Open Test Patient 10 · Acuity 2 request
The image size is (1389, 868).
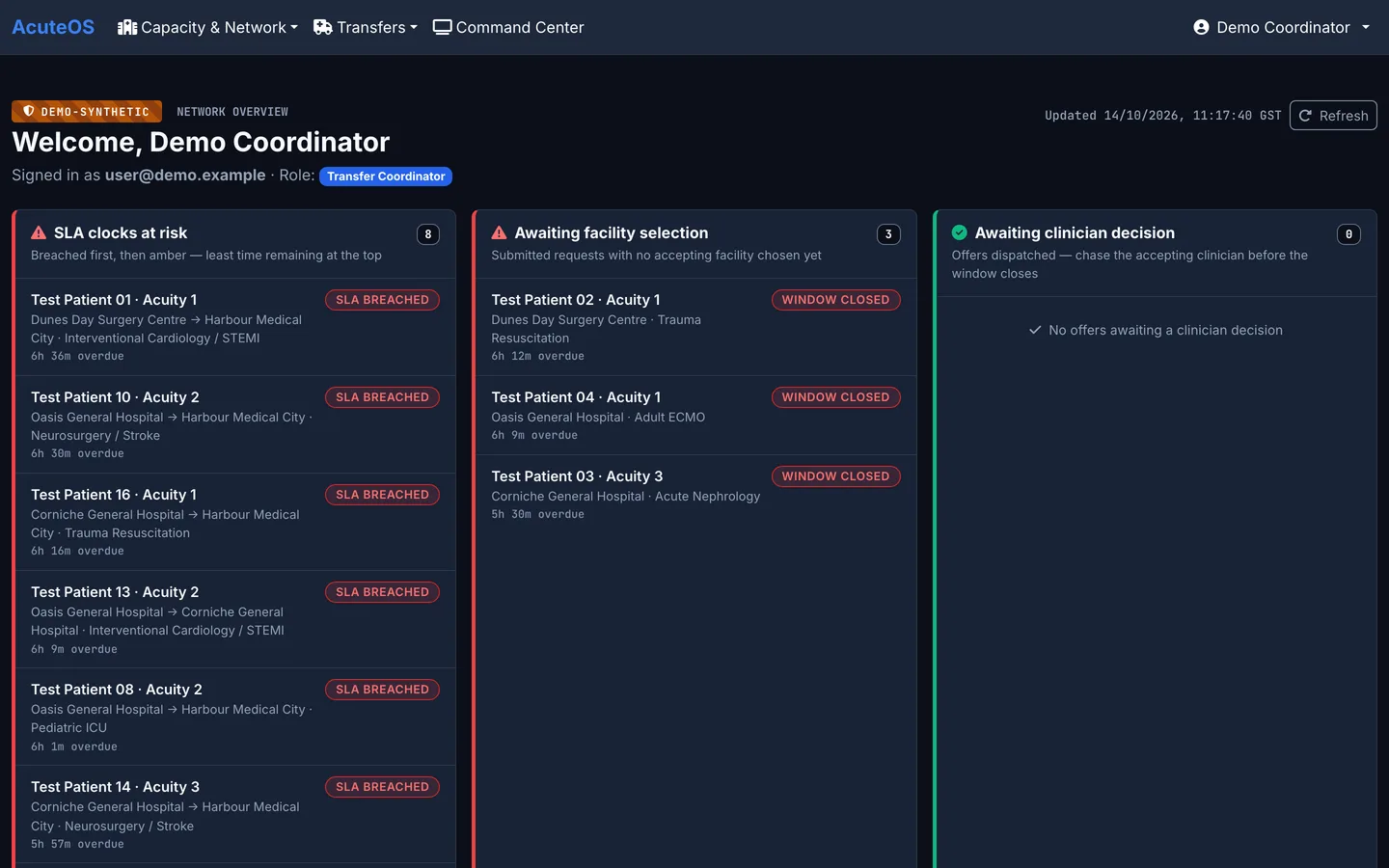(235, 424)
